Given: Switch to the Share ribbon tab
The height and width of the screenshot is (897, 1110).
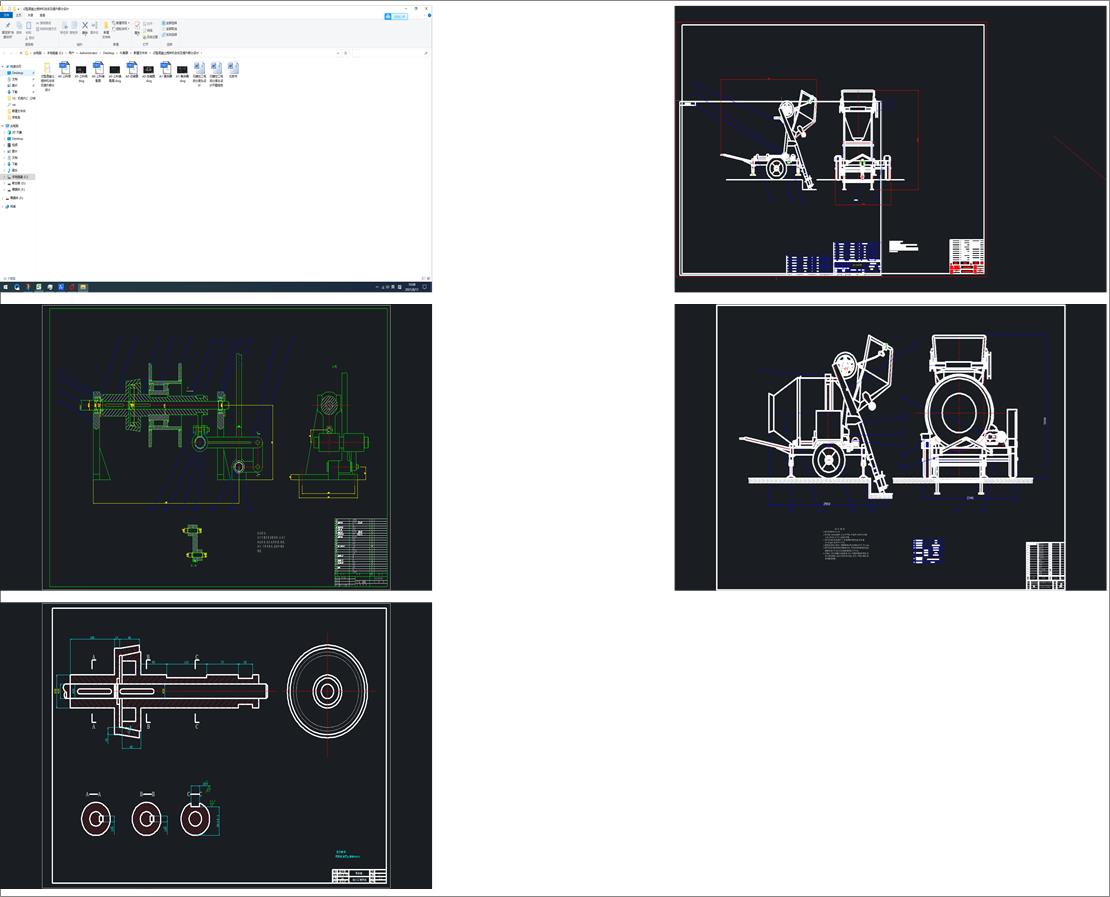Looking at the screenshot, I should tap(30, 15).
